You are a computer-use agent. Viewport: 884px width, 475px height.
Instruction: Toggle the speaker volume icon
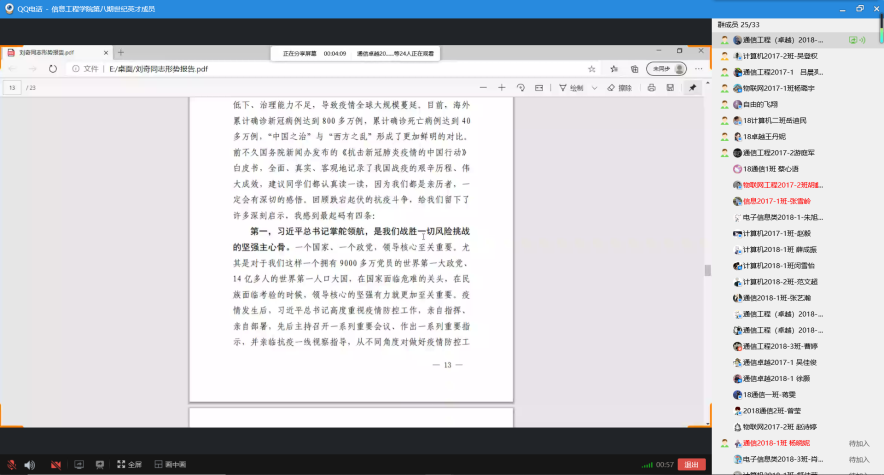29,465
